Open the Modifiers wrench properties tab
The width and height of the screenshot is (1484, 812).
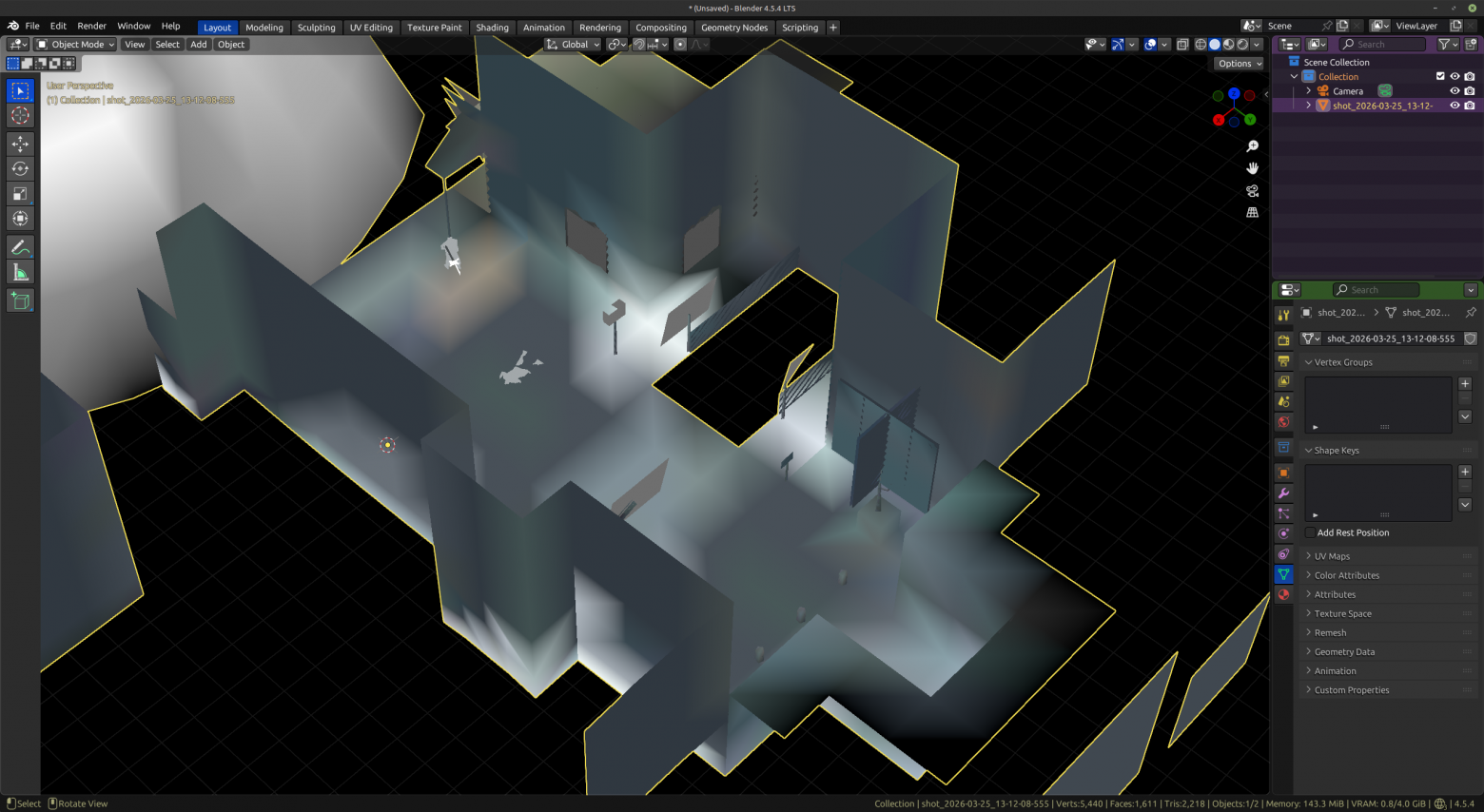pos(1283,493)
